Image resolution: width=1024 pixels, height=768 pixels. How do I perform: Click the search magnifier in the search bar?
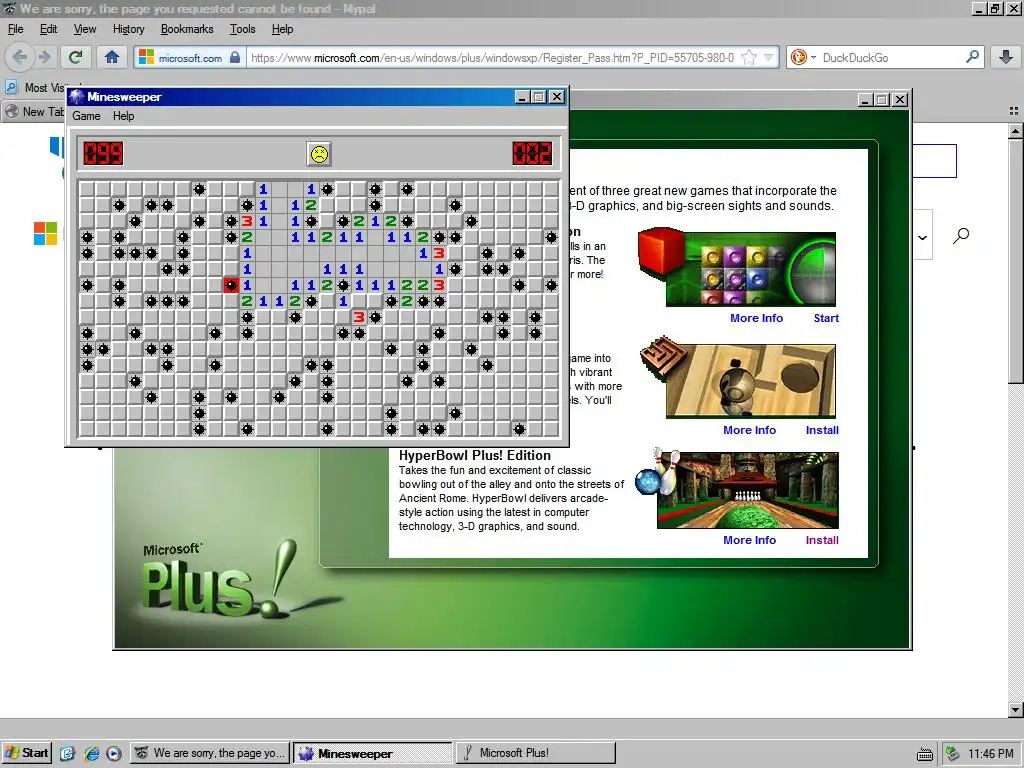click(x=972, y=57)
